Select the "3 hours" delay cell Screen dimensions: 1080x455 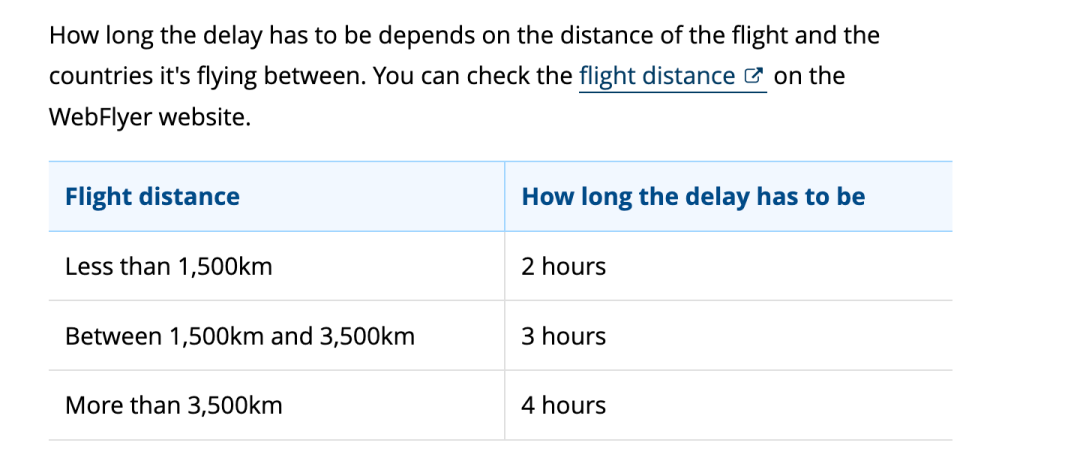(728, 336)
